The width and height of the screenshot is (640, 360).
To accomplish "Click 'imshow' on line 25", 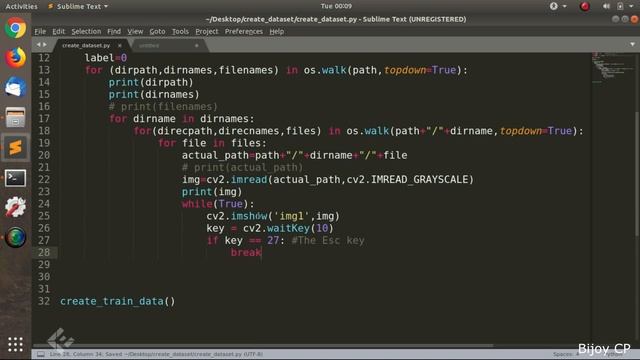I will point(249,216).
